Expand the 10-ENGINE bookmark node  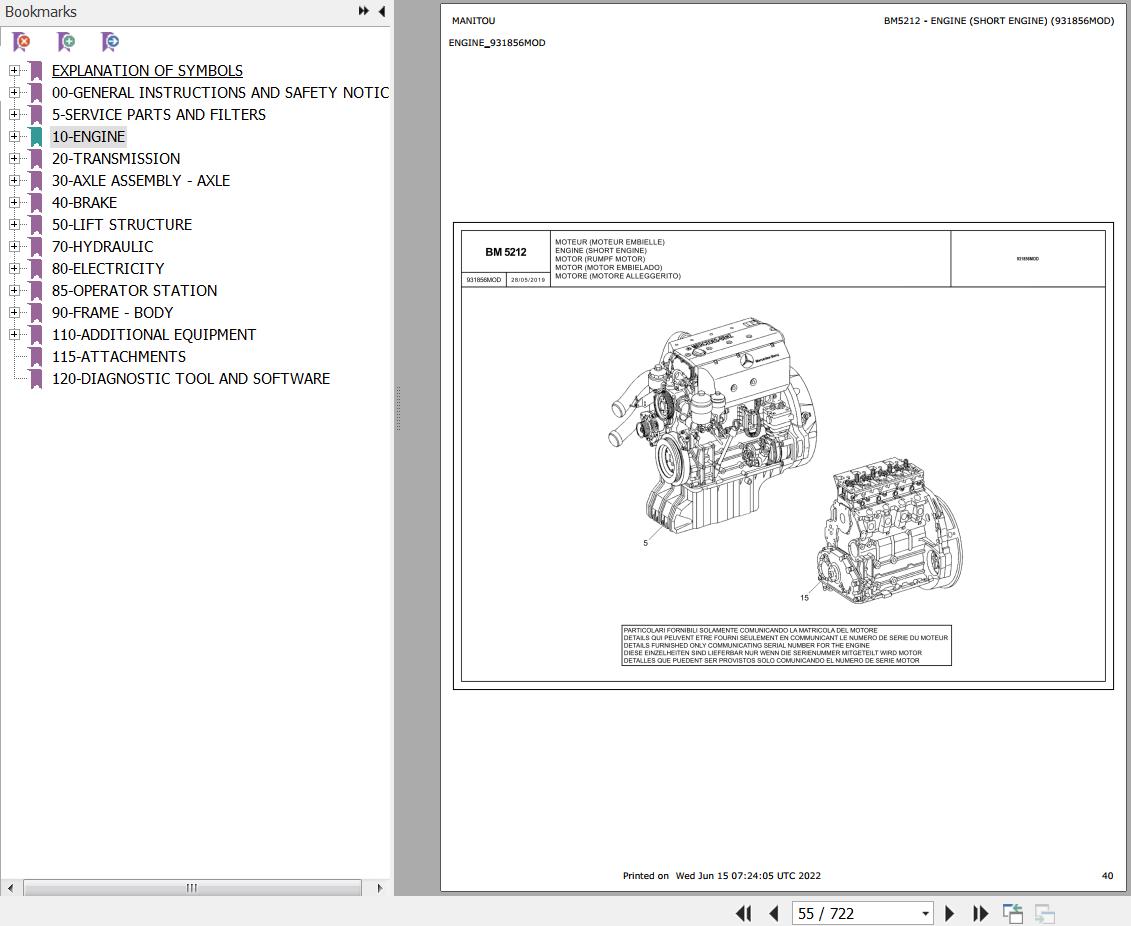point(14,136)
